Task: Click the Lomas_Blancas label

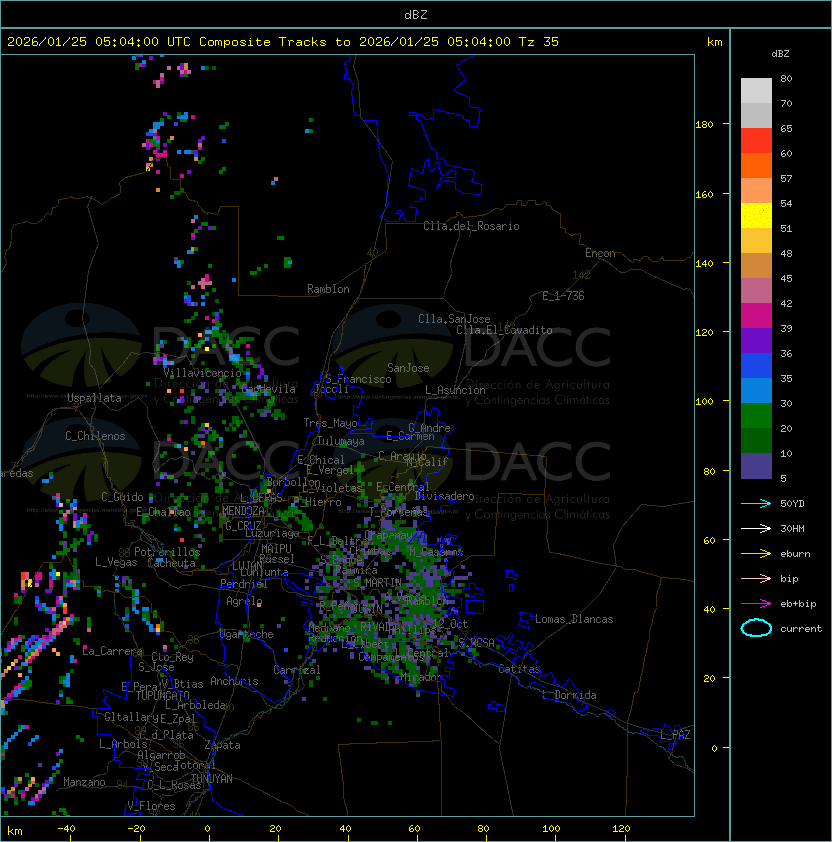Action: (x=574, y=619)
